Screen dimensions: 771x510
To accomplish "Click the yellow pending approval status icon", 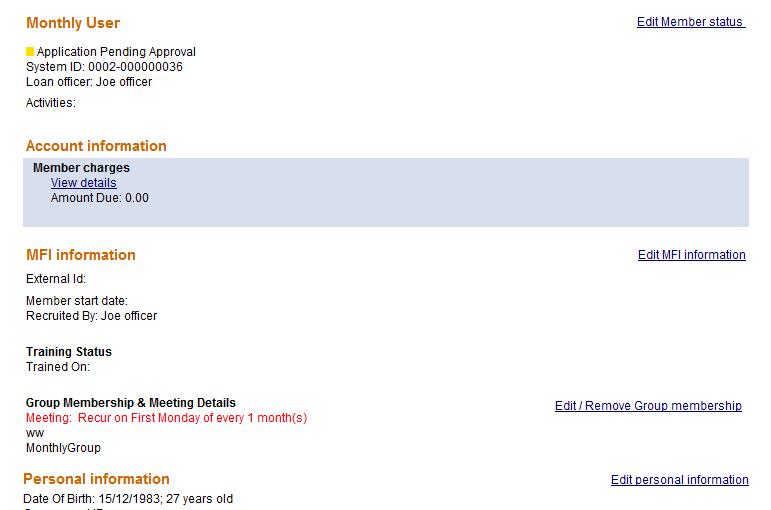I will [x=30, y=52].
